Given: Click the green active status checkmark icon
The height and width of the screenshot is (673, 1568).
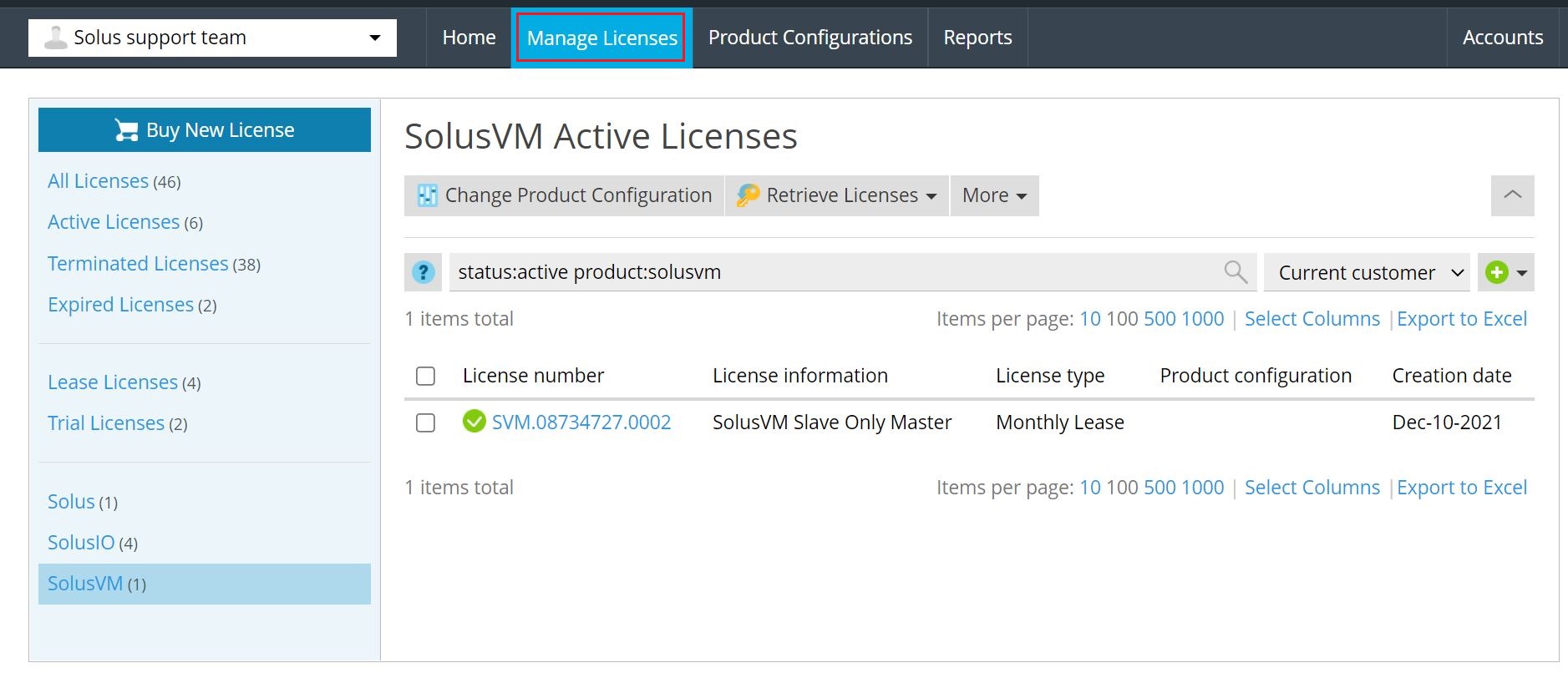Looking at the screenshot, I should [474, 422].
